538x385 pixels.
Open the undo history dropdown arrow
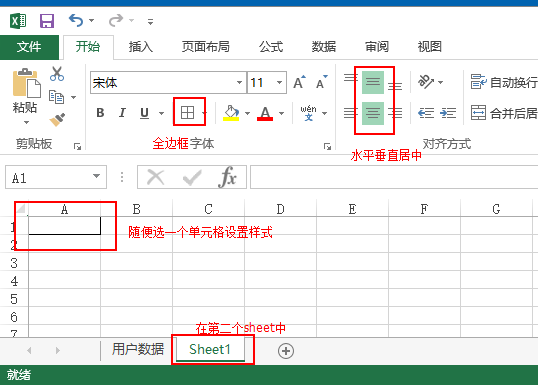[91, 21]
